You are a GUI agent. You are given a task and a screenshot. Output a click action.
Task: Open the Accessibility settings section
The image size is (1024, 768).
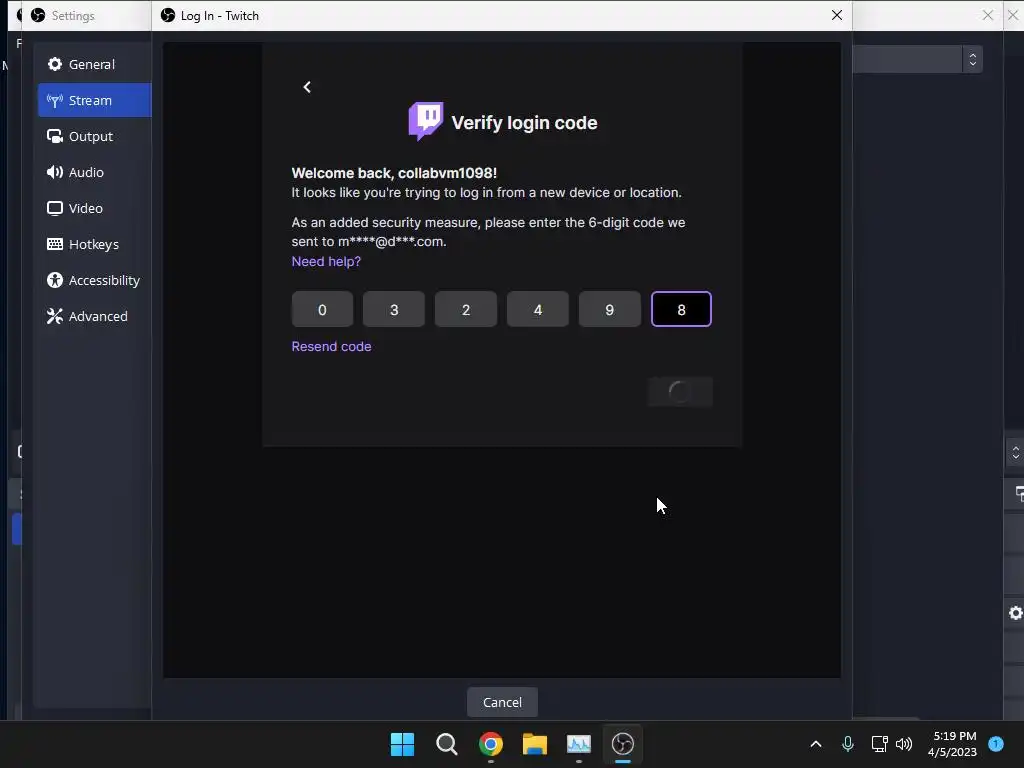tap(94, 280)
